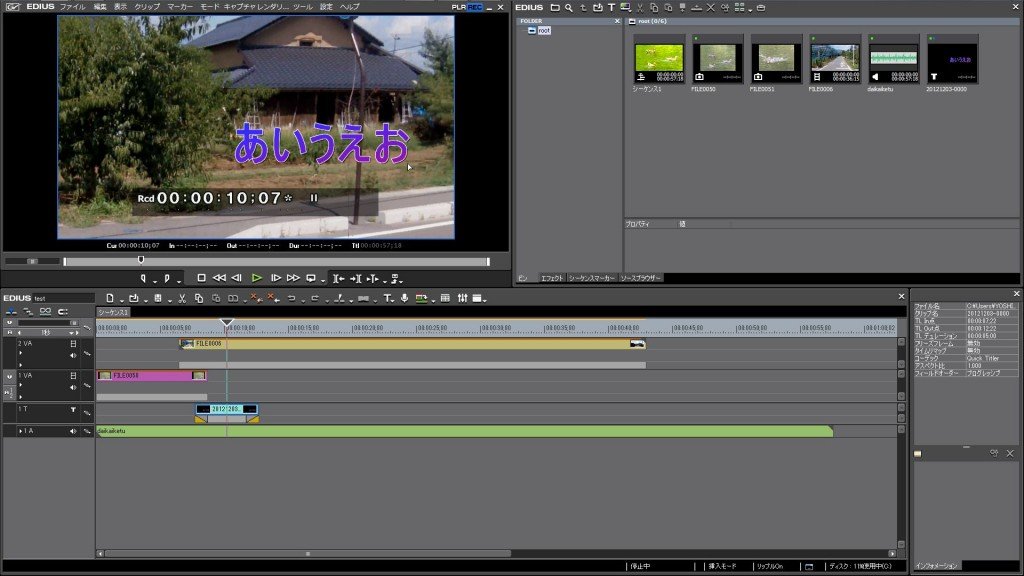The width and height of the screenshot is (1024, 576).
Task: Search bin with magnifier icon
Action: click(569, 8)
